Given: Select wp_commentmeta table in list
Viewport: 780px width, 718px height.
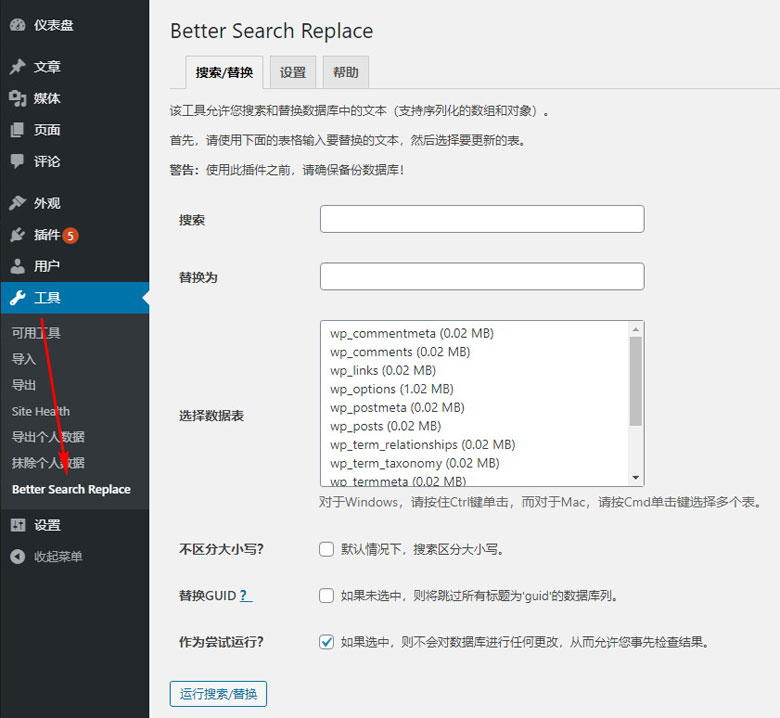Looking at the screenshot, I should click(412, 333).
